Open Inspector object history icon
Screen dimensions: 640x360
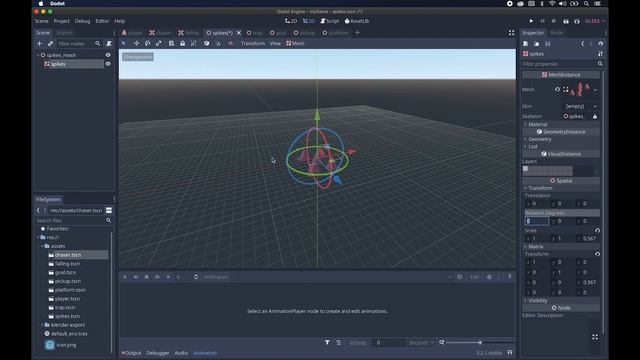point(600,44)
